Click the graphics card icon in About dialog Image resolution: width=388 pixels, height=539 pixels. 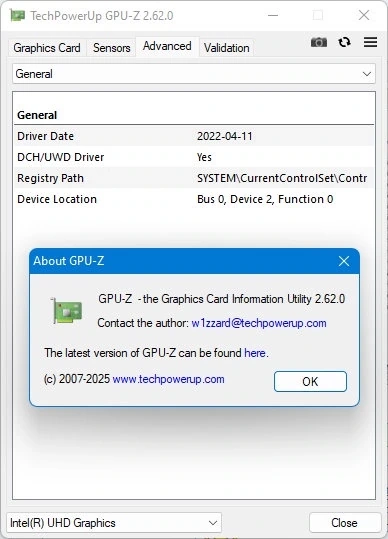[x=67, y=311]
